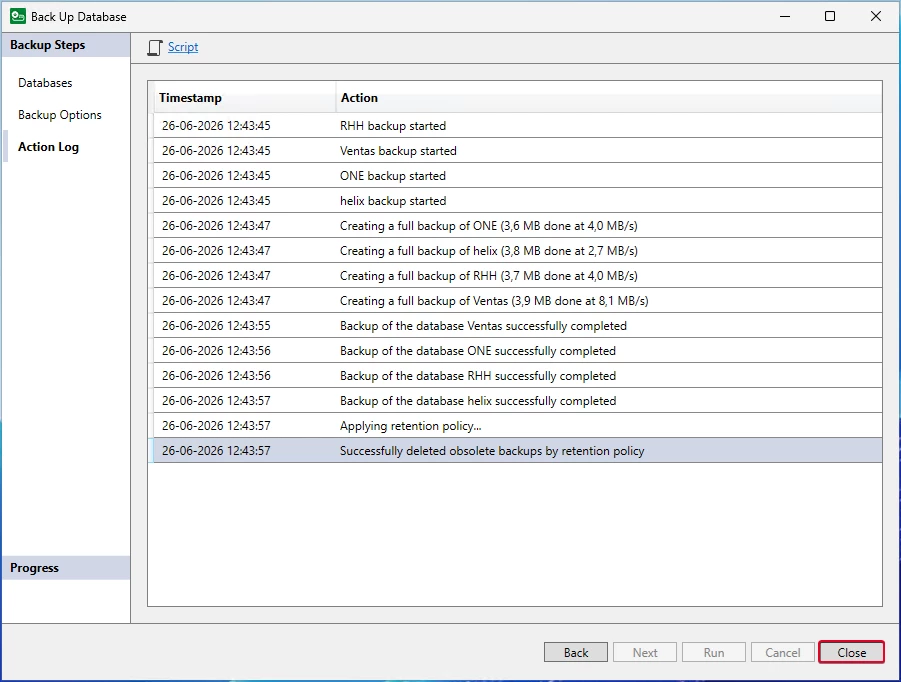Click the Run button
The width and height of the screenshot is (901, 682).
(714, 653)
